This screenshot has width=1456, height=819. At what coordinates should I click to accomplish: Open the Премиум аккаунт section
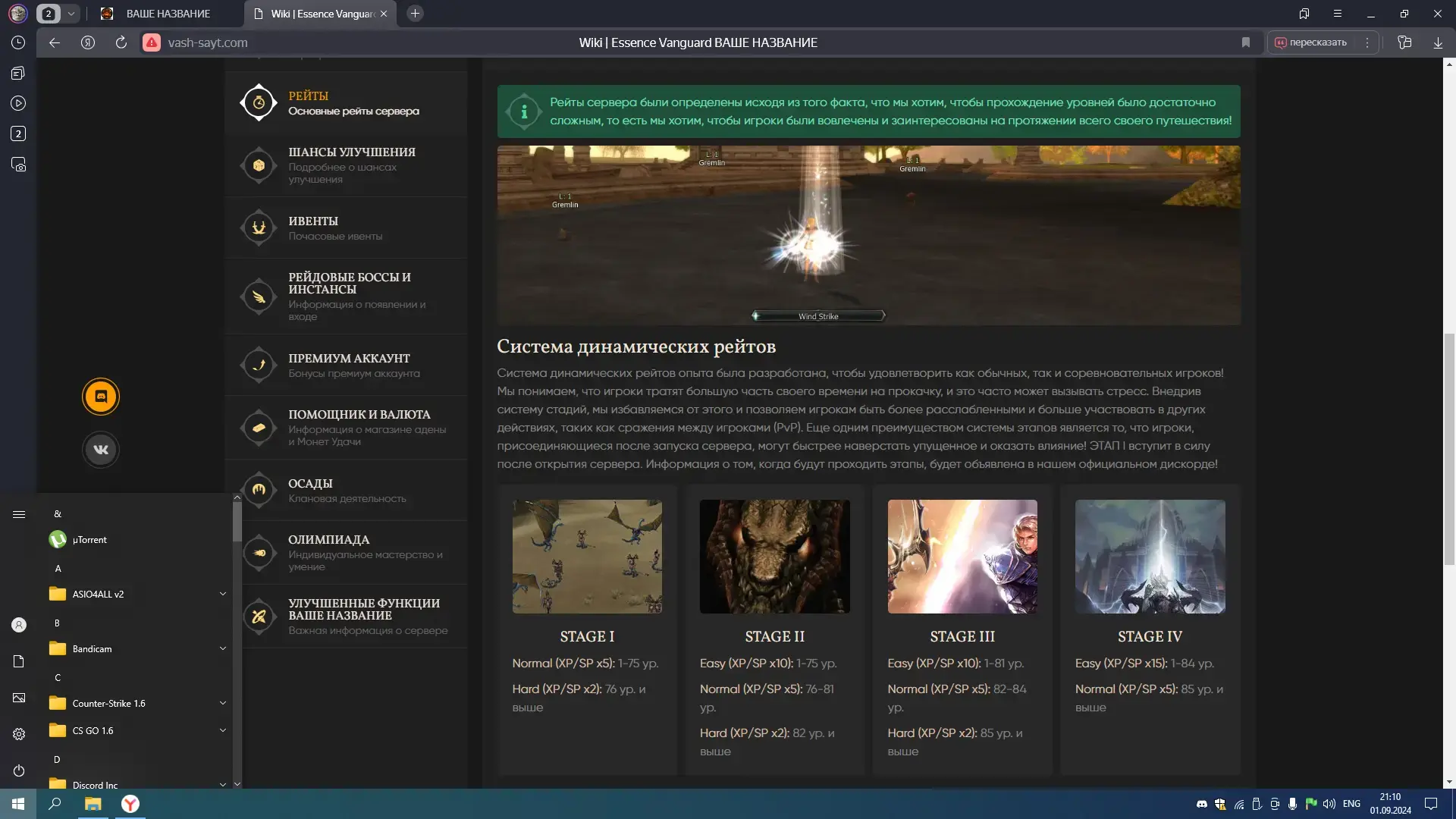(346, 365)
